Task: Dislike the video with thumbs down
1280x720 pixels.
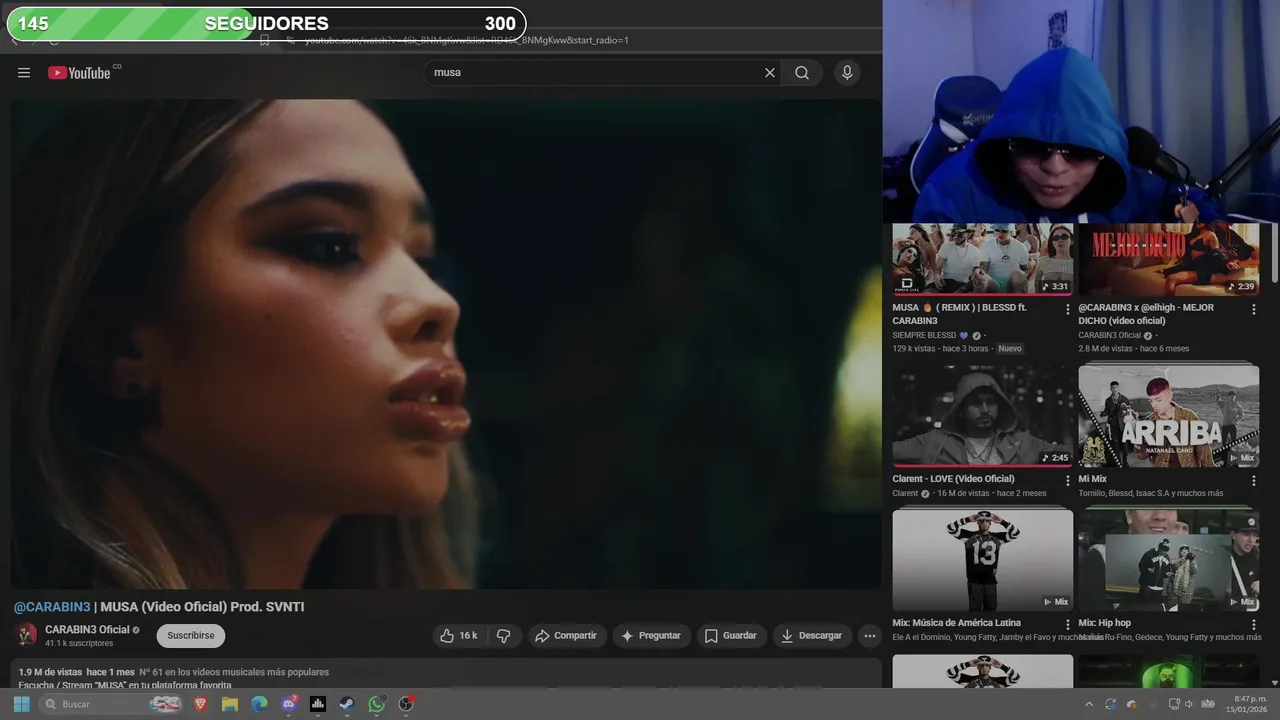Action: pos(504,635)
